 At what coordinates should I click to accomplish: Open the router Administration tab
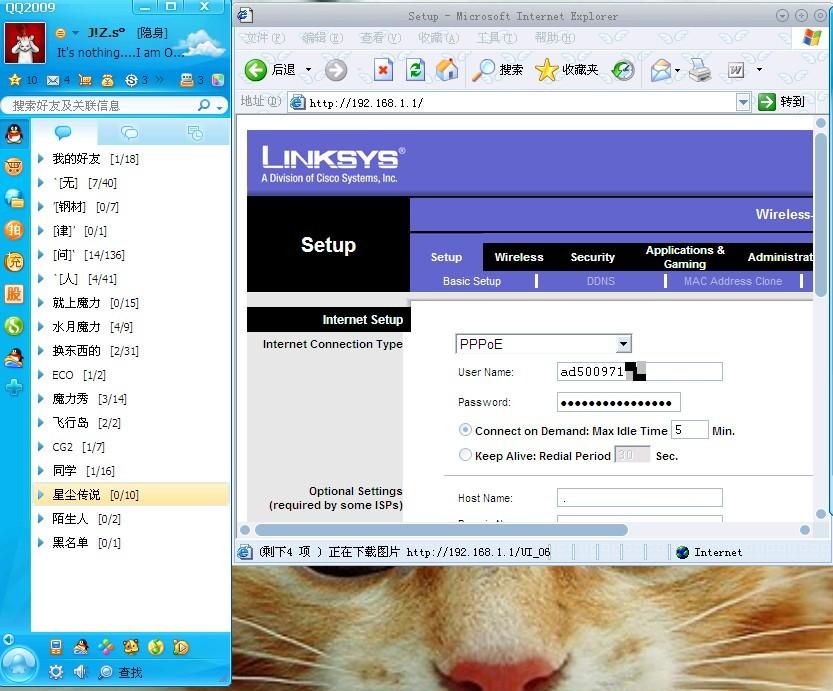[x=780, y=257]
